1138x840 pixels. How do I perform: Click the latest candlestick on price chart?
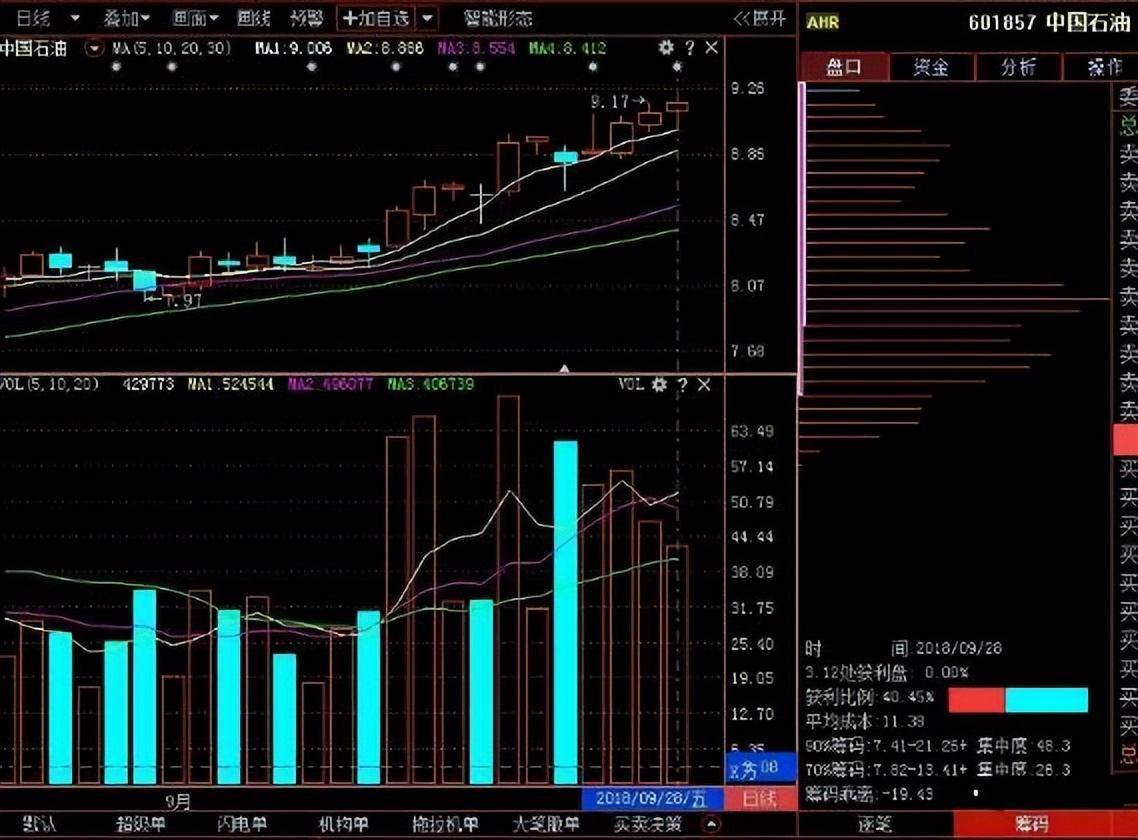[x=678, y=107]
